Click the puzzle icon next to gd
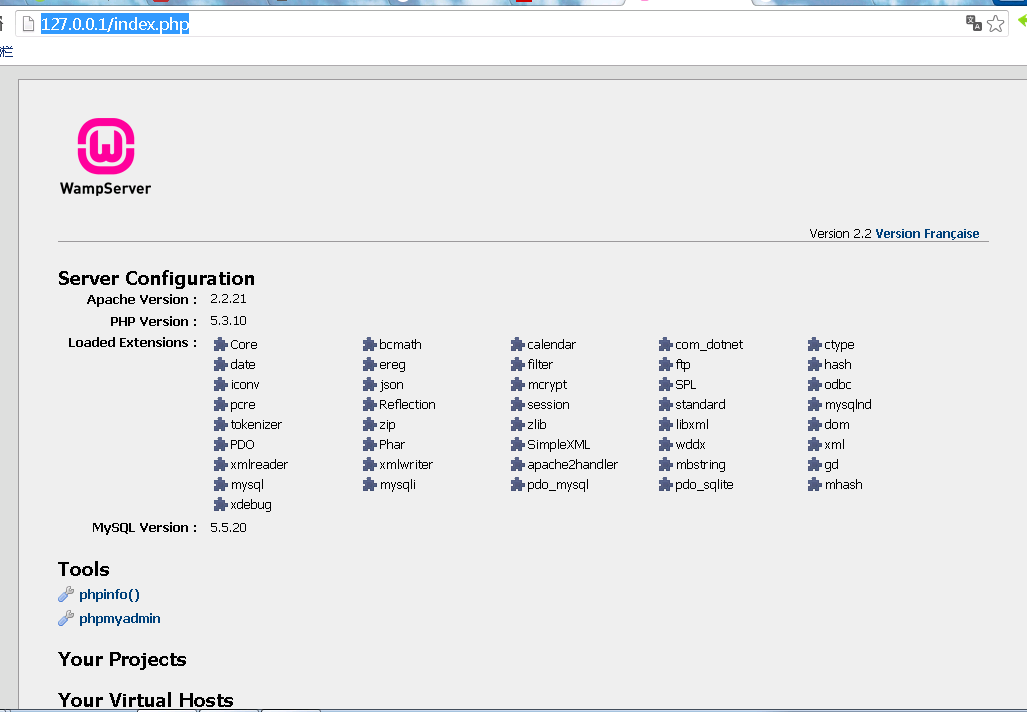The image size is (1027, 712). click(814, 464)
